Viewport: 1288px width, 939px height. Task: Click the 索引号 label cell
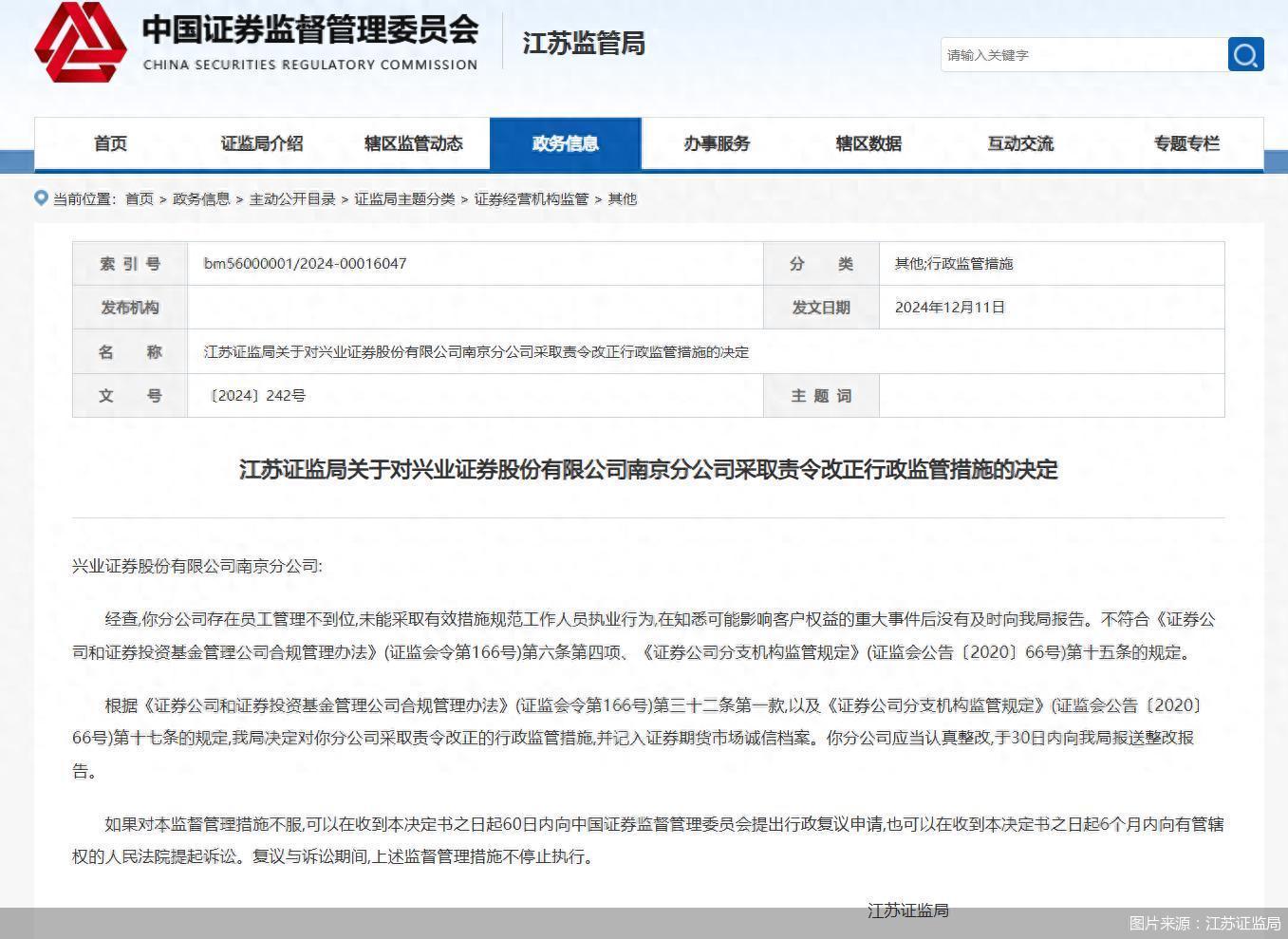point(130,263)
